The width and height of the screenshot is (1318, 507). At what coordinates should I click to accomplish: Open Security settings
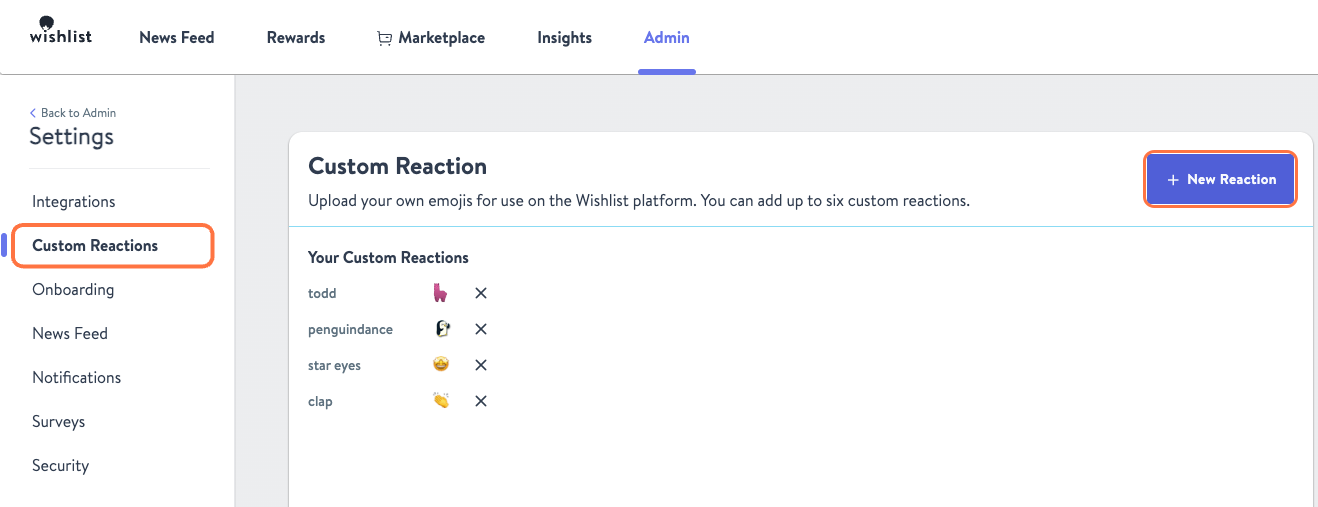61,465
